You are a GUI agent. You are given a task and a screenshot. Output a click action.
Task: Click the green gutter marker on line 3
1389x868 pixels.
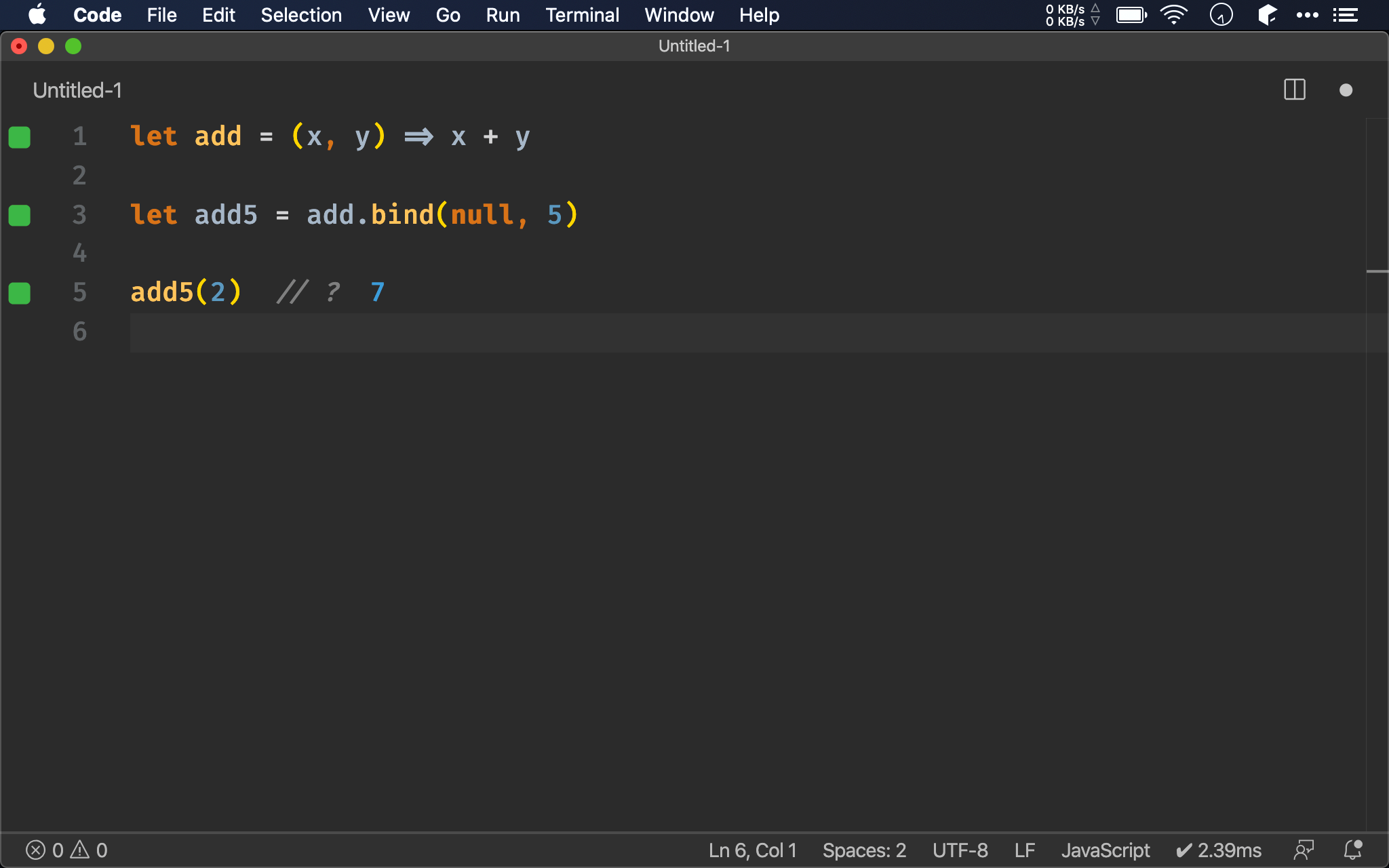20,215
